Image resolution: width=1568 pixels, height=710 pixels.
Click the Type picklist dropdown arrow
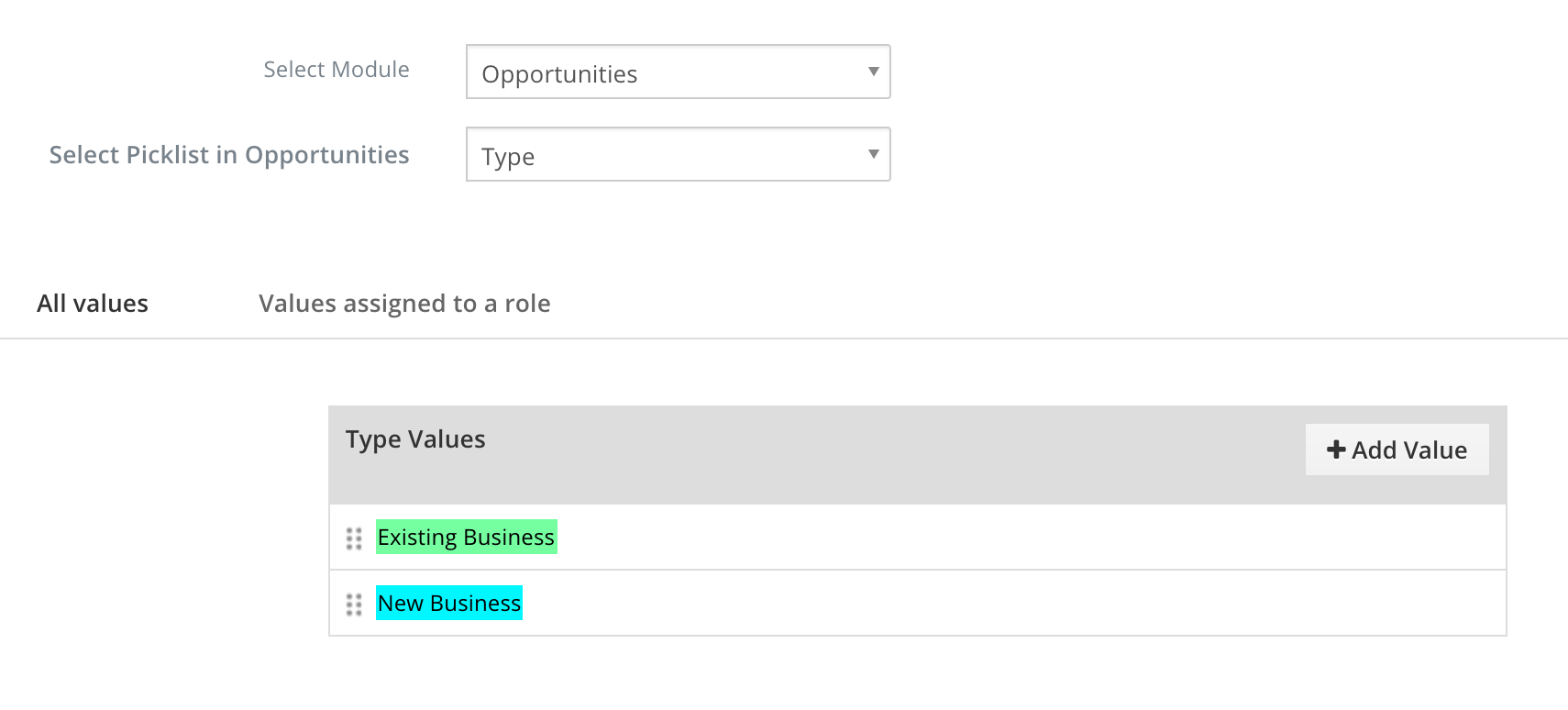(873, 154)
